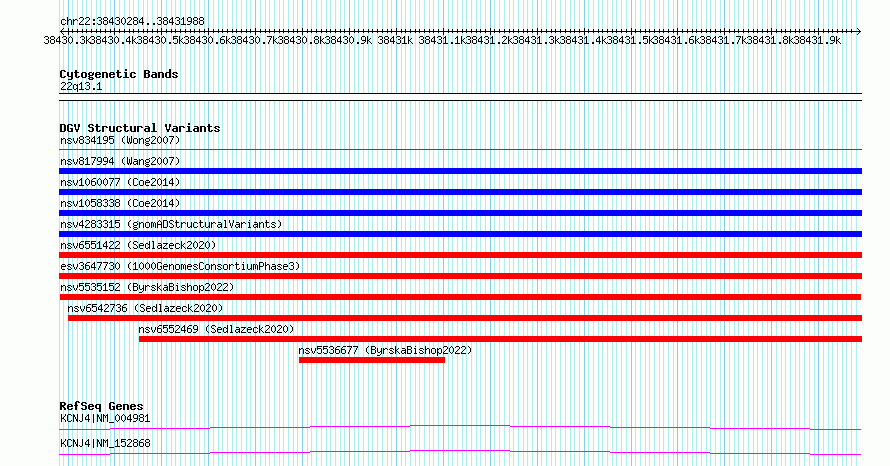Click the magenta KCNJ4 NM_004981 transcript line
Image resolution: width=890 pixels, height=466 pixels.
460,427
